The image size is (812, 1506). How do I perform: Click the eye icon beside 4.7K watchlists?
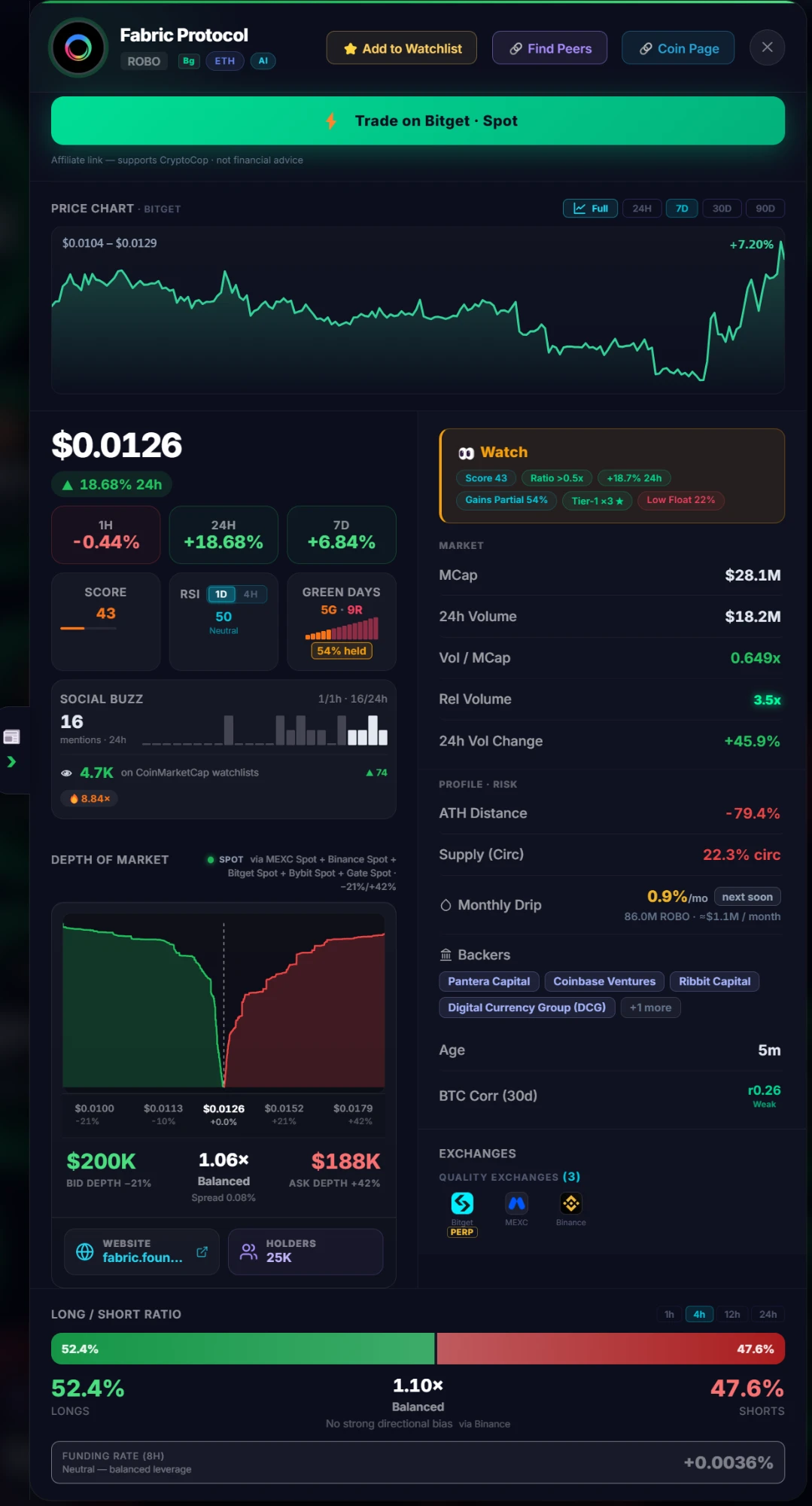click(x=66, y=773)
